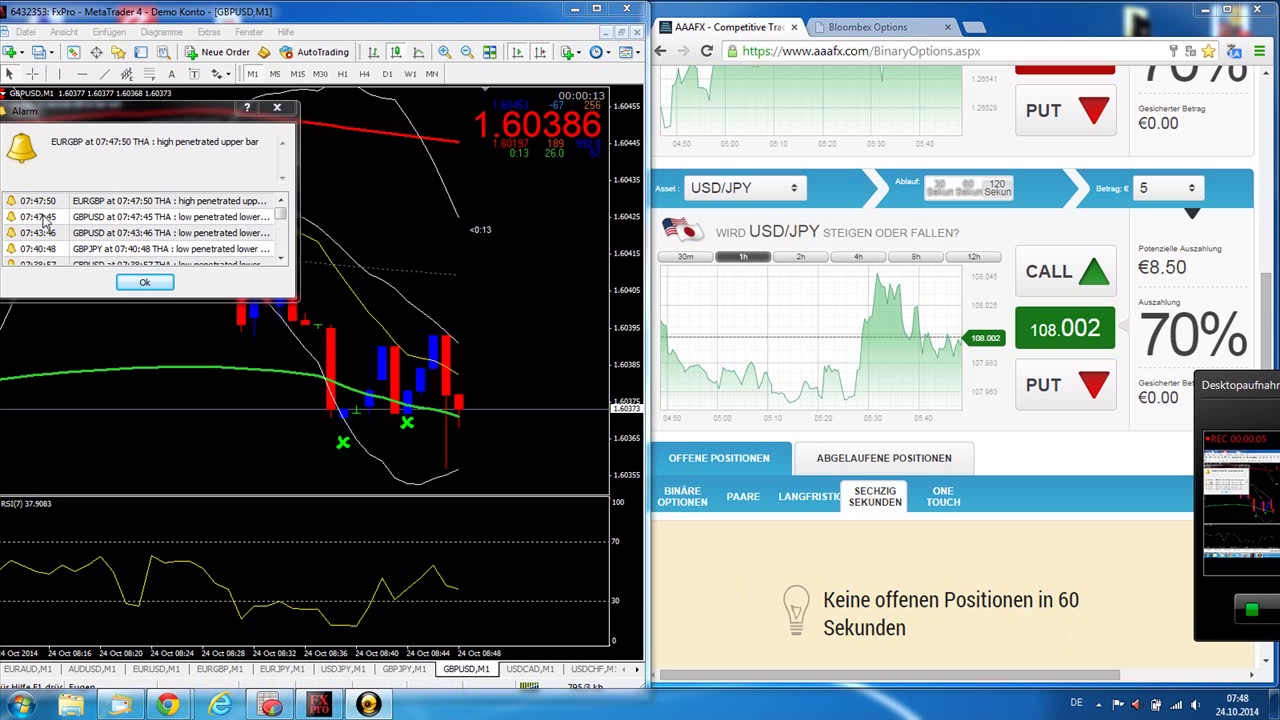This screenshot has width=1280, height=720.
Task: Click the zoom in magnifier icon
Action: (x=444, y=52)
